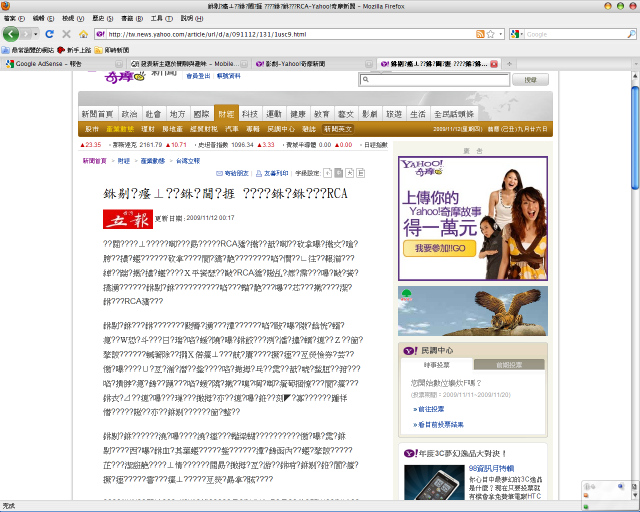This screenshot has height=512, width=640.
Task: Switch to the Mobile forum tab
Action: pyautogui.click(x=186, y=64)
